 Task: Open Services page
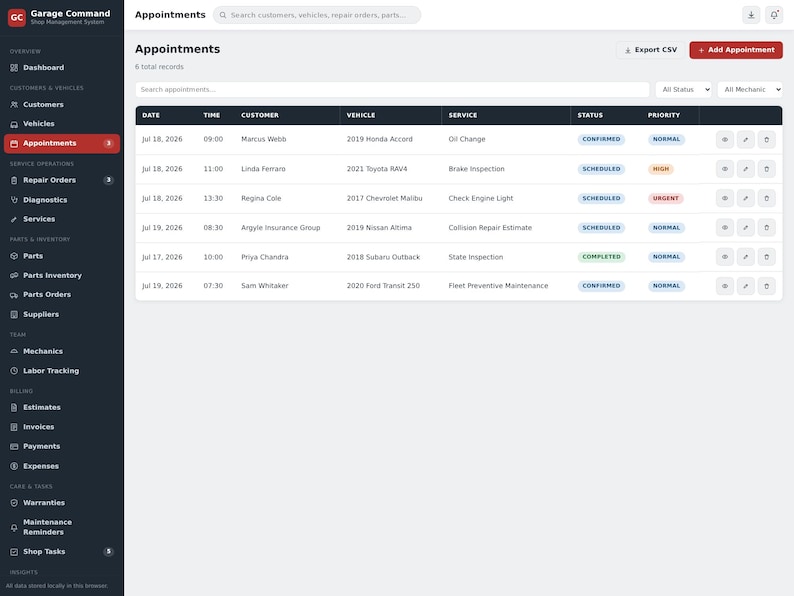pos(62,219)
